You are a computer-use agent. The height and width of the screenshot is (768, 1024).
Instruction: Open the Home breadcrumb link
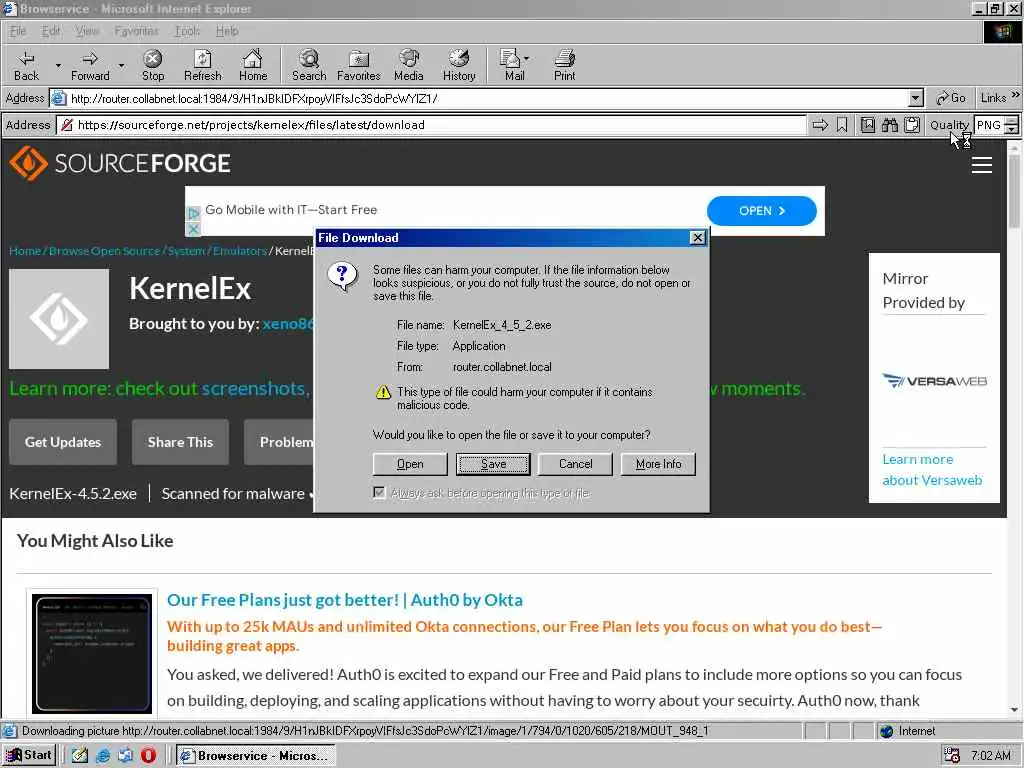point(25,251)
